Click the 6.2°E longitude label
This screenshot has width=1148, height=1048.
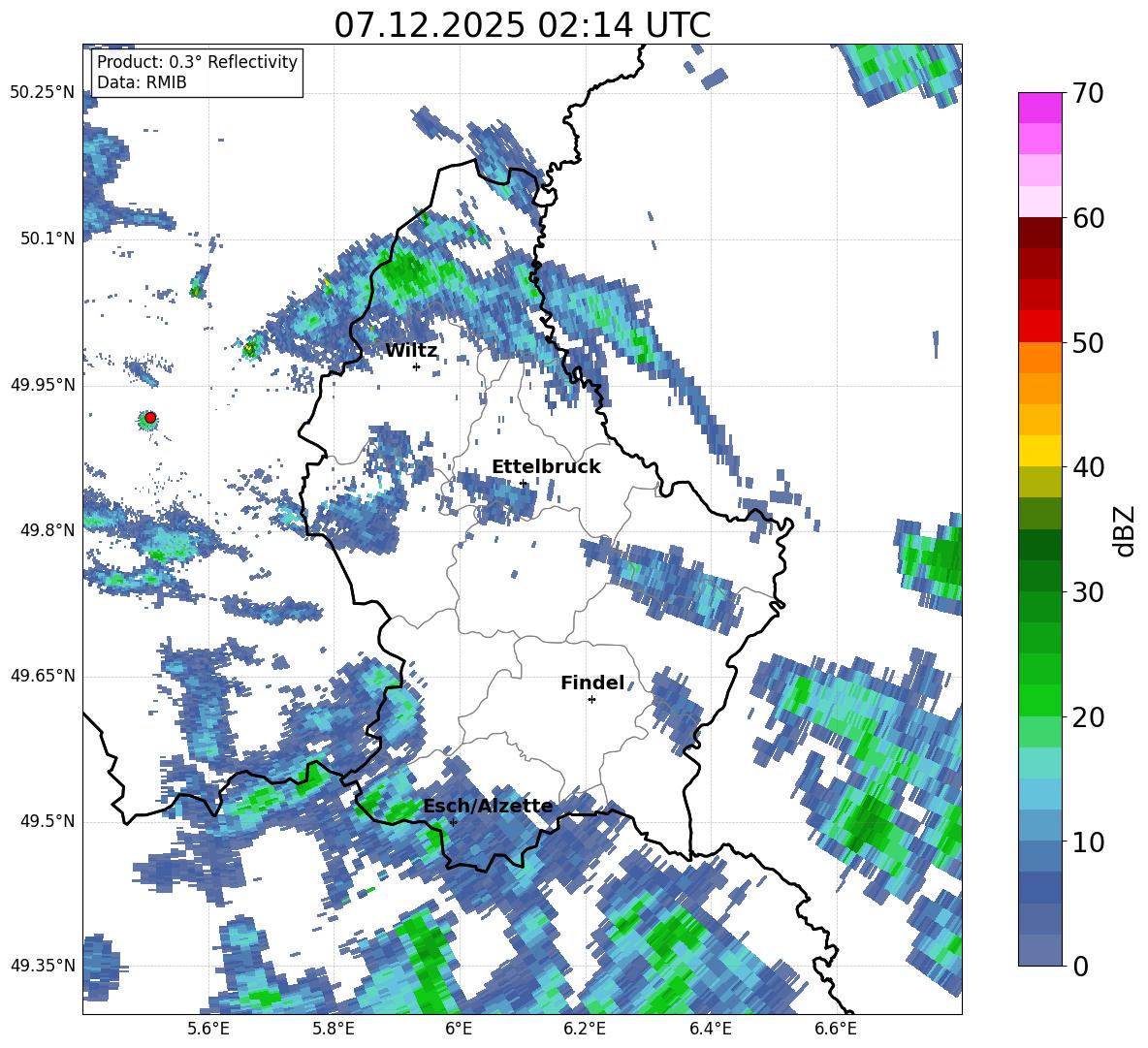pyautogui.click(x=585, y=1029)
